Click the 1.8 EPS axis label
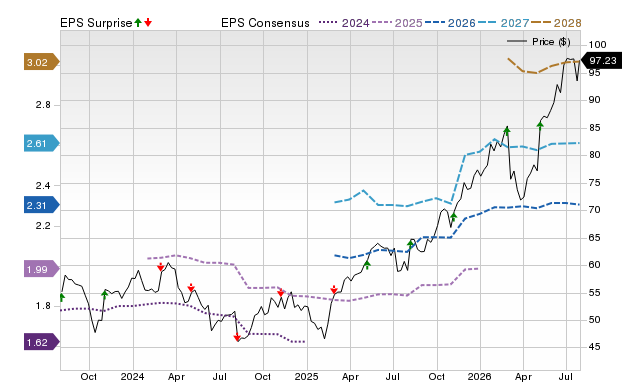The height and width of the screenshot is (382, 640). (43, 306)
